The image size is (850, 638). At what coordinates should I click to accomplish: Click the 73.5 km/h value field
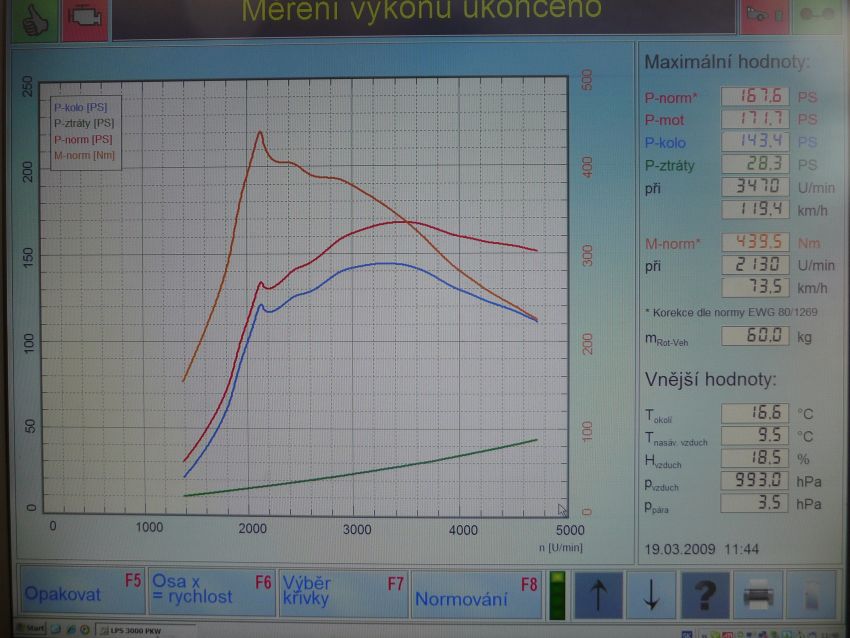pyautogui.click(x=755, y=287)
